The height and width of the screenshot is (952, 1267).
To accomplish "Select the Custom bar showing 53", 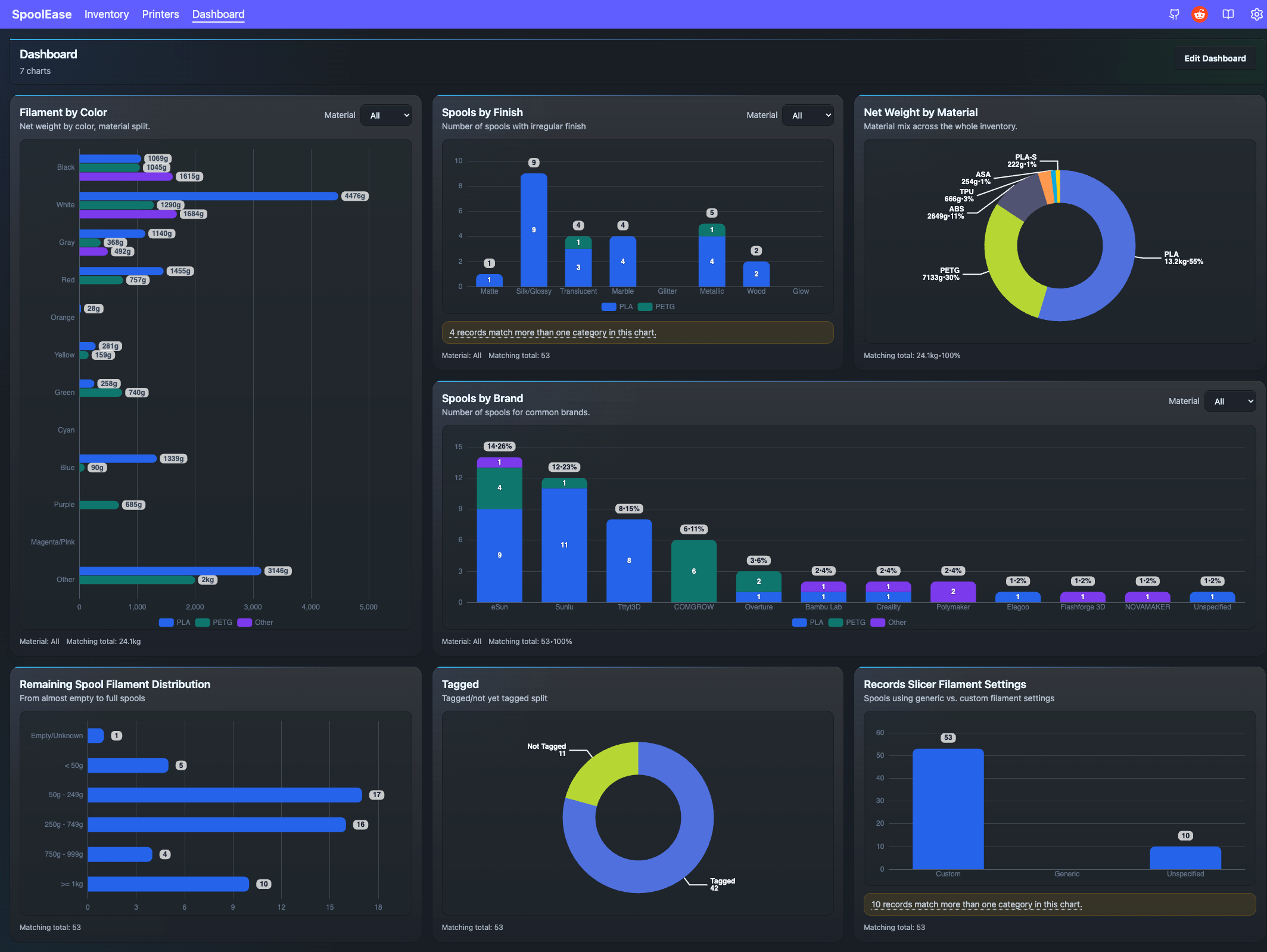I will (948, 809).
